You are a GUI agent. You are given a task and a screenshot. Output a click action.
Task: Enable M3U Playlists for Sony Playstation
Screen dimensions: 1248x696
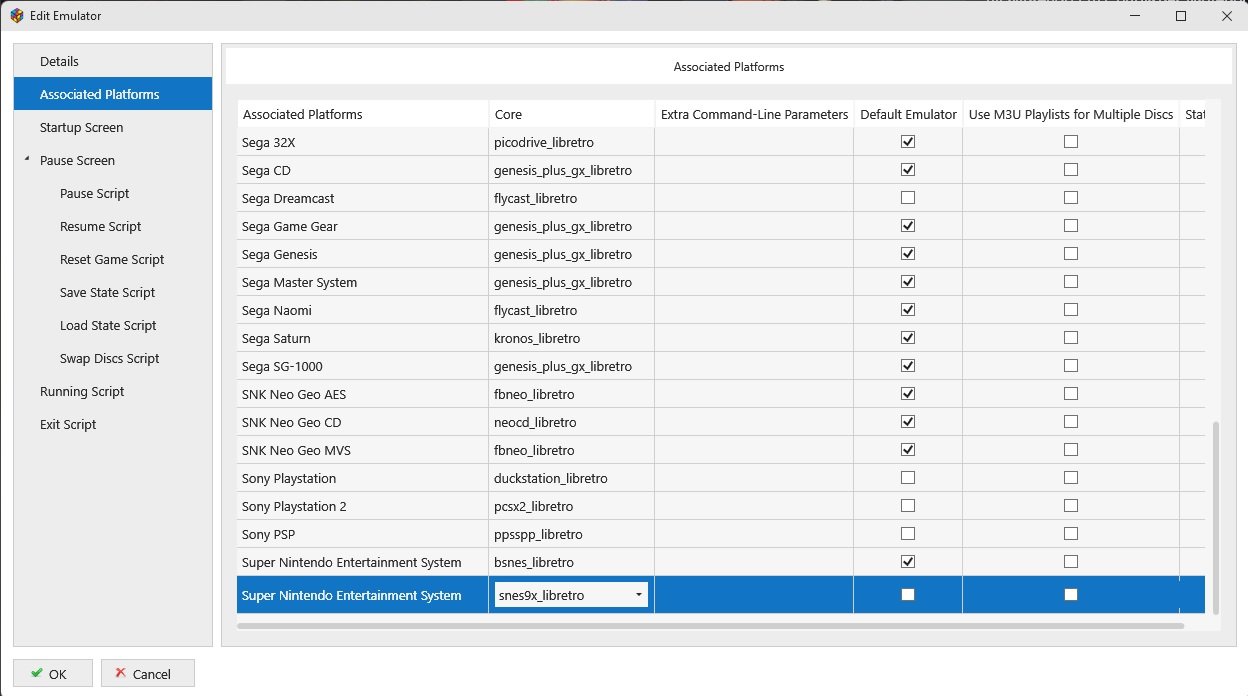tap(1071, 478)
